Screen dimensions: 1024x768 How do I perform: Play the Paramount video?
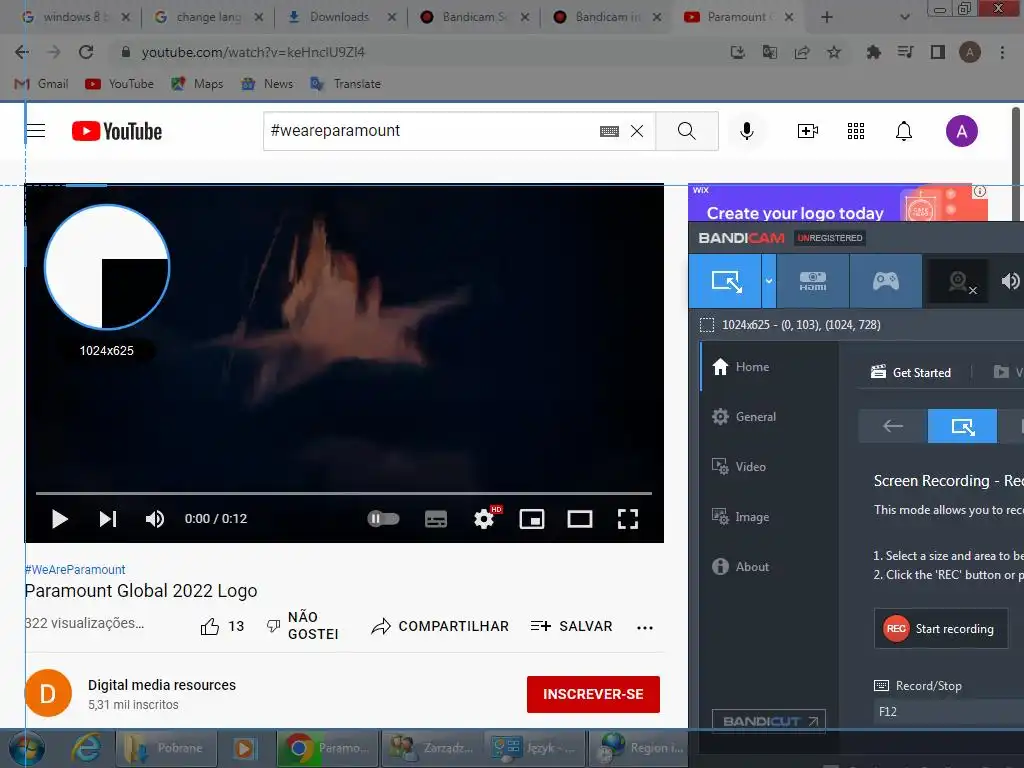(x=59, y=519)
